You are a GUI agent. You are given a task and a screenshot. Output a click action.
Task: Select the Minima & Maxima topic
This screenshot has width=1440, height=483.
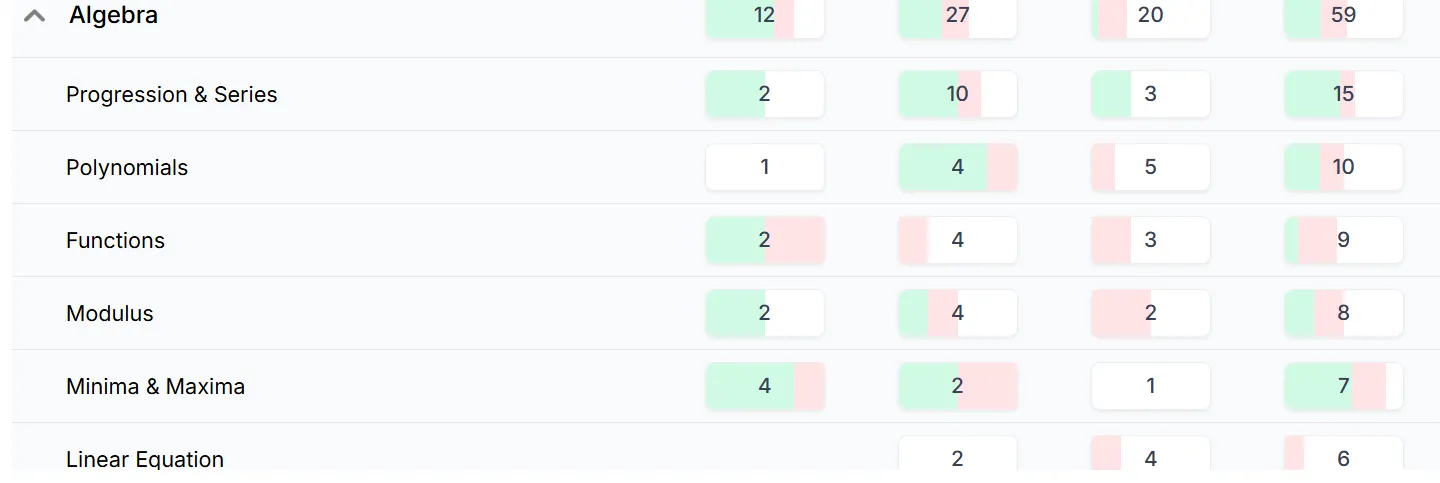pos(155,386)
